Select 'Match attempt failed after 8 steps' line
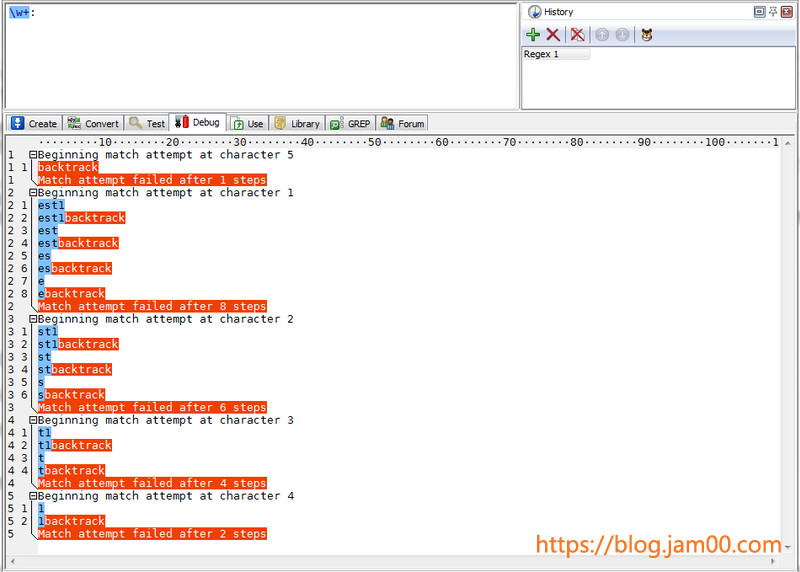800x572 pixels. coord(152,306)
